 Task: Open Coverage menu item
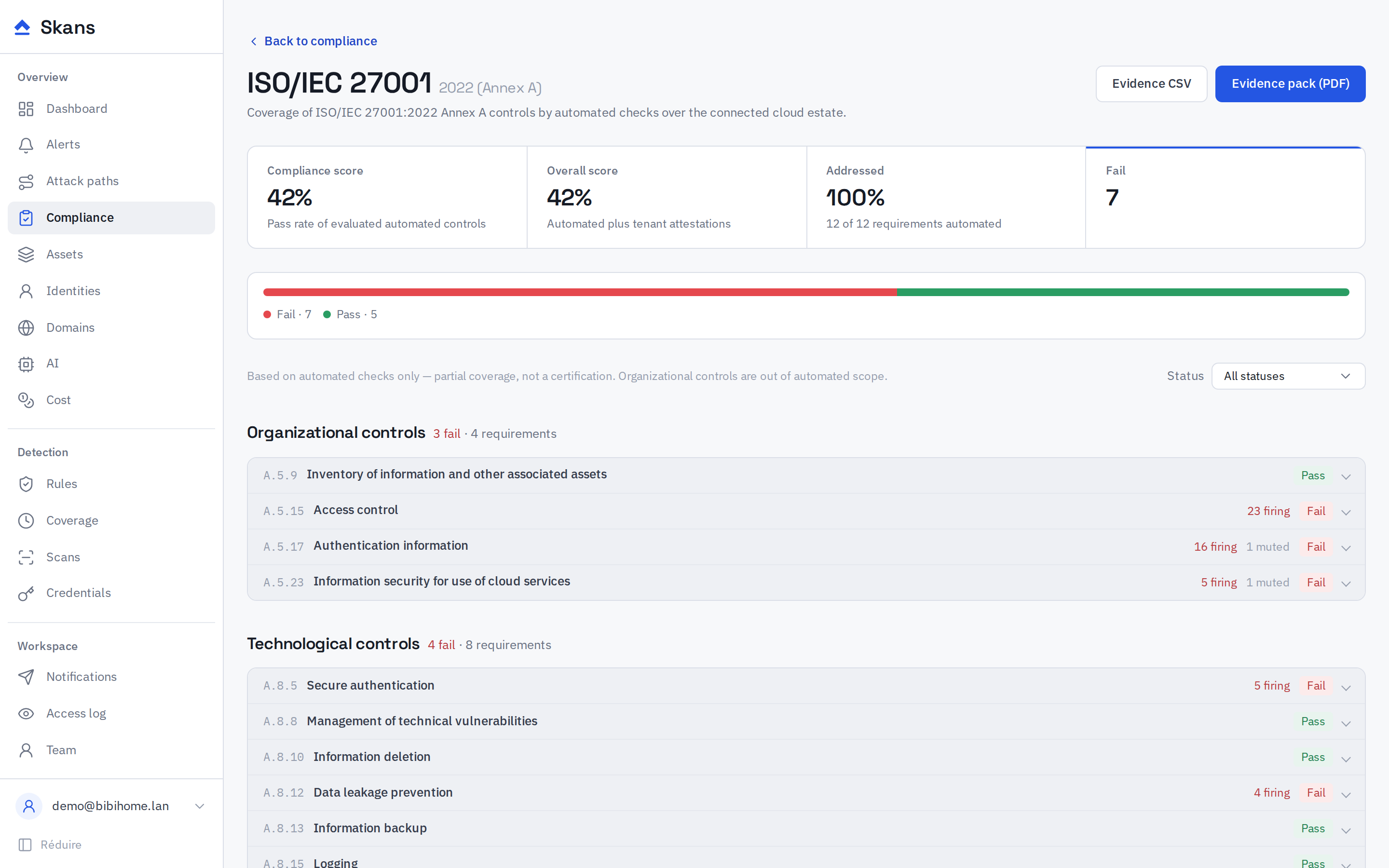111,521
